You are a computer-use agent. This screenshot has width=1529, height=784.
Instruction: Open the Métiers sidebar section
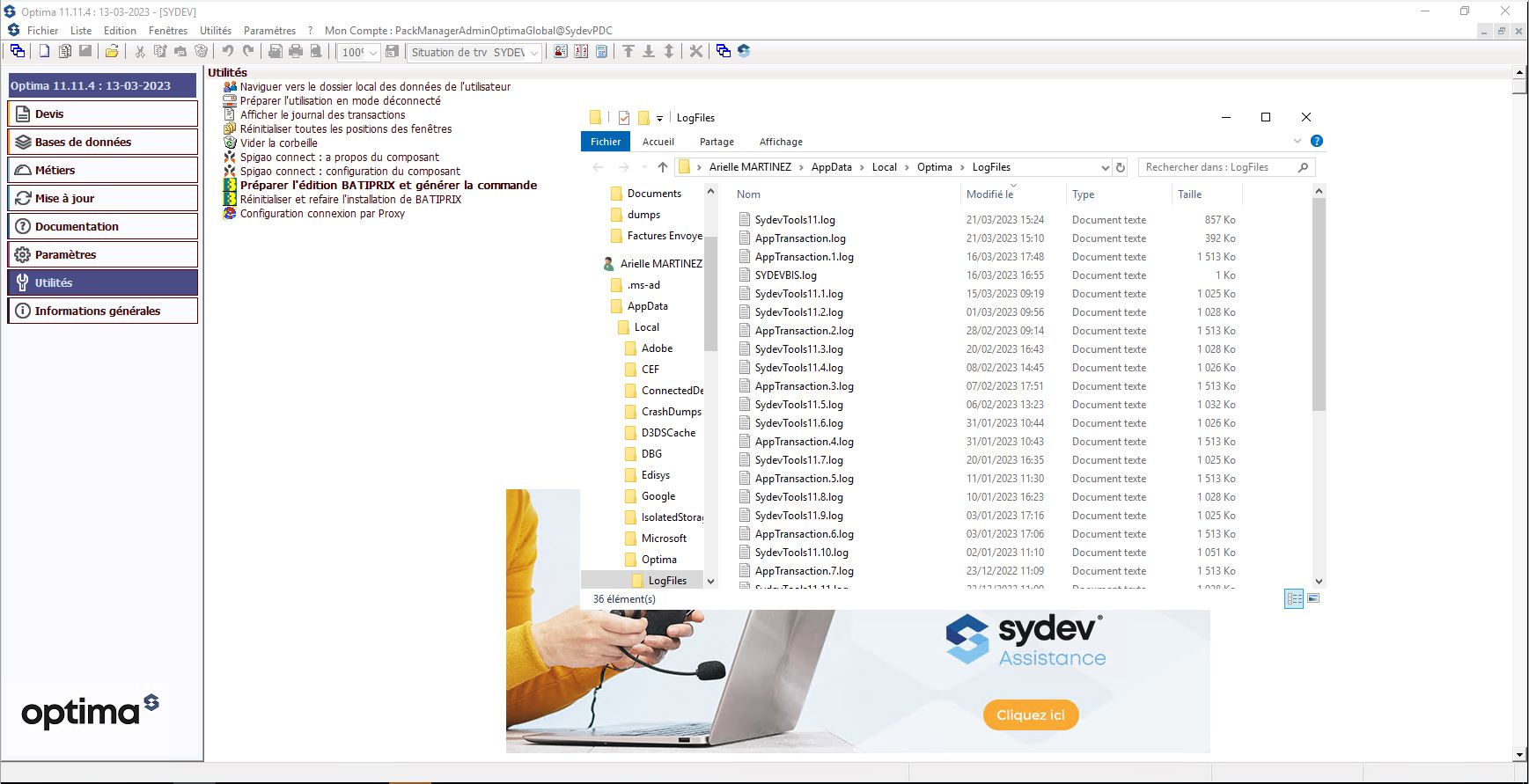pyautogui.click(x=103, y=170)
